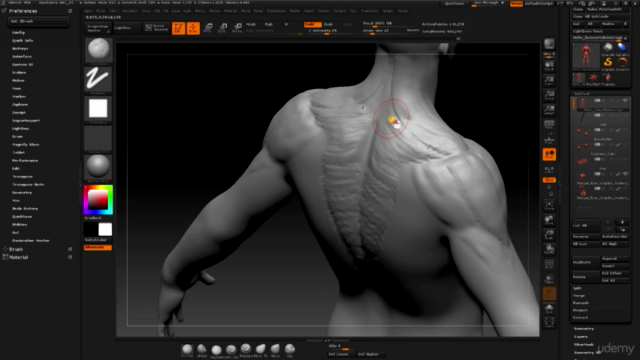This screenshot has height=360, width=640.
Task: Select the Standard brush in the bottom shelf
Action: 246,350
